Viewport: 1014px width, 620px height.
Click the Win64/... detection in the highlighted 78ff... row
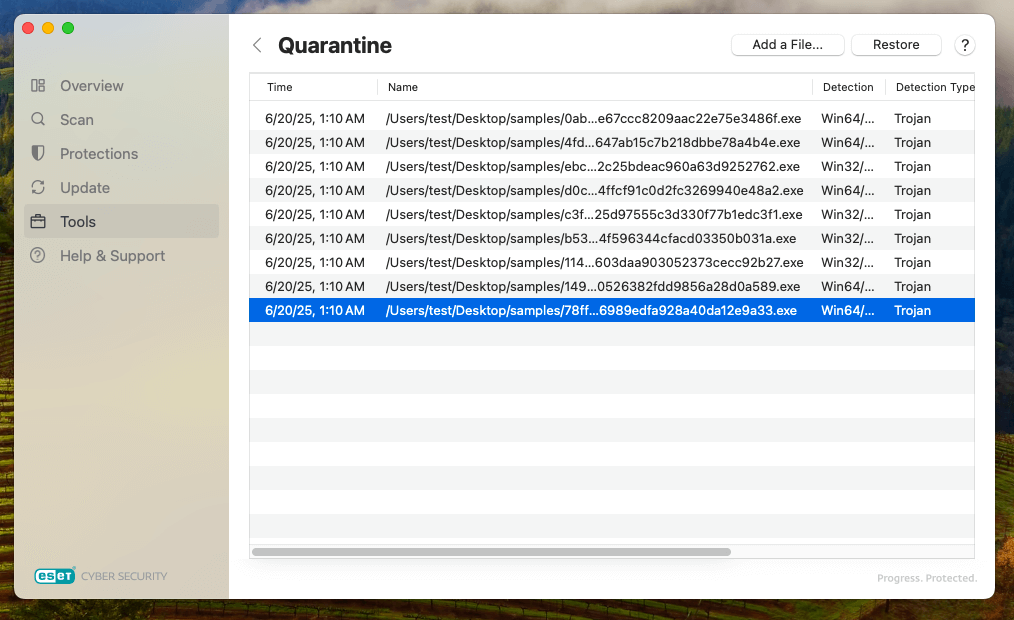point(848,310)
